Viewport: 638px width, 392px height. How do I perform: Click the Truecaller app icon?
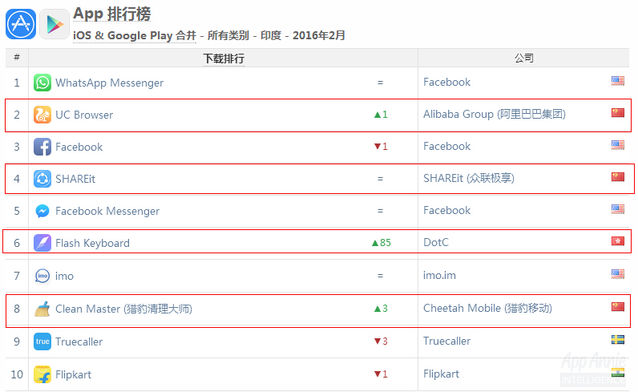click(42, 342)
